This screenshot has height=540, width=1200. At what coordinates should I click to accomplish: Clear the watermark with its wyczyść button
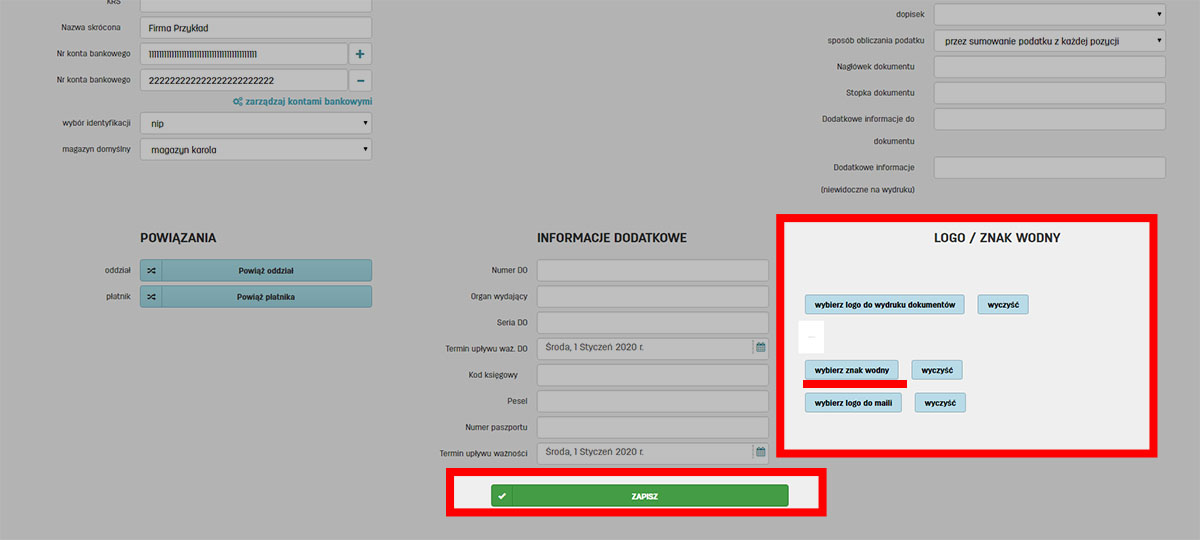pyautogui.click(x=937, y=370)
